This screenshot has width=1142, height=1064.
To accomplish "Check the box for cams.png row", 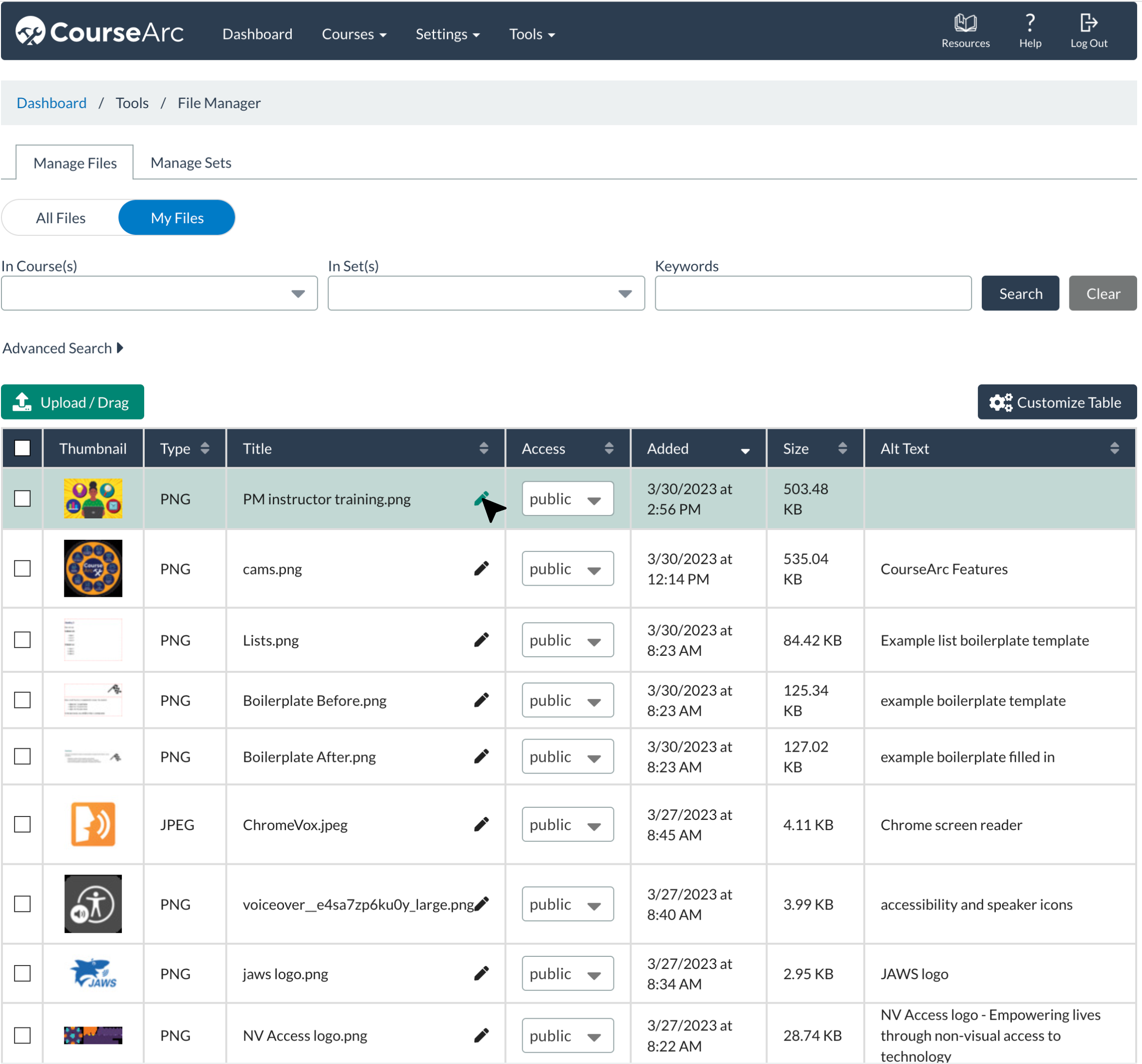I will coord(22,568).
